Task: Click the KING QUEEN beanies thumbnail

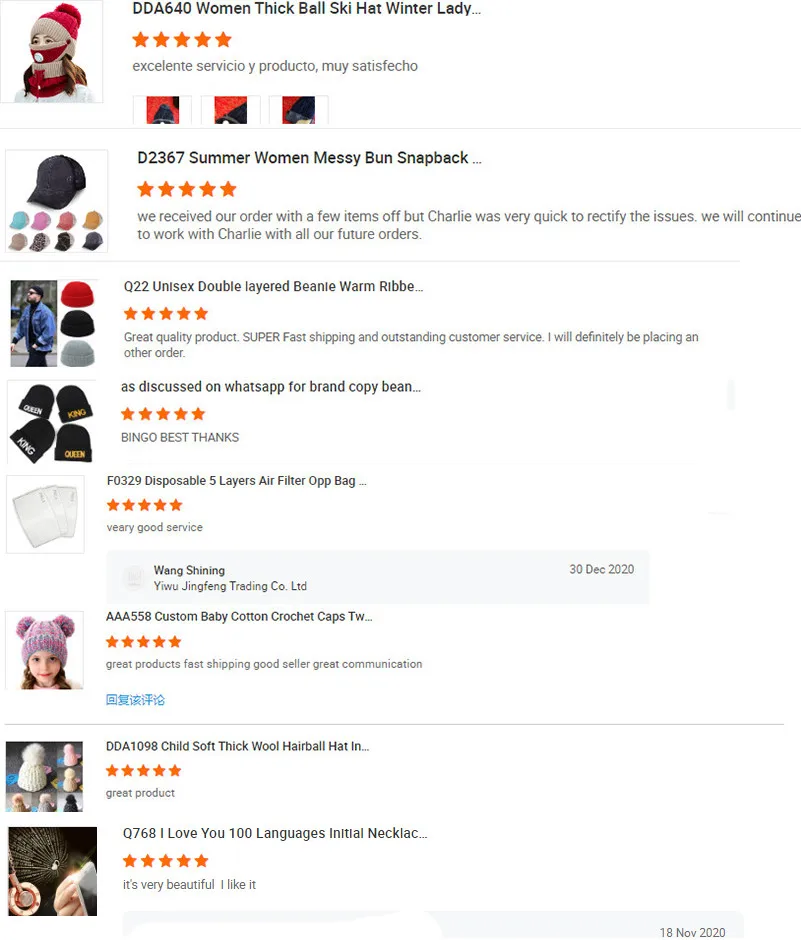Action: 52,423
